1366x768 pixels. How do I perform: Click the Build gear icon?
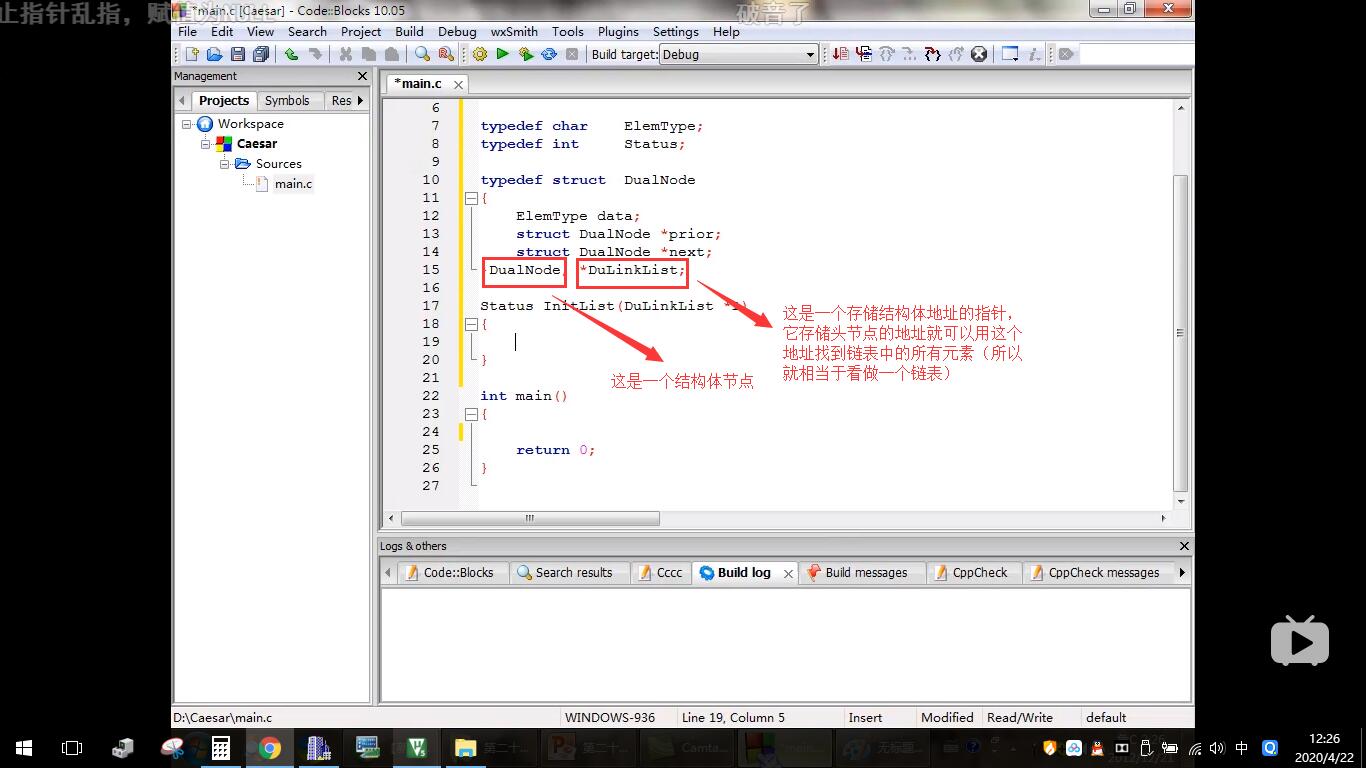point(480,54)
